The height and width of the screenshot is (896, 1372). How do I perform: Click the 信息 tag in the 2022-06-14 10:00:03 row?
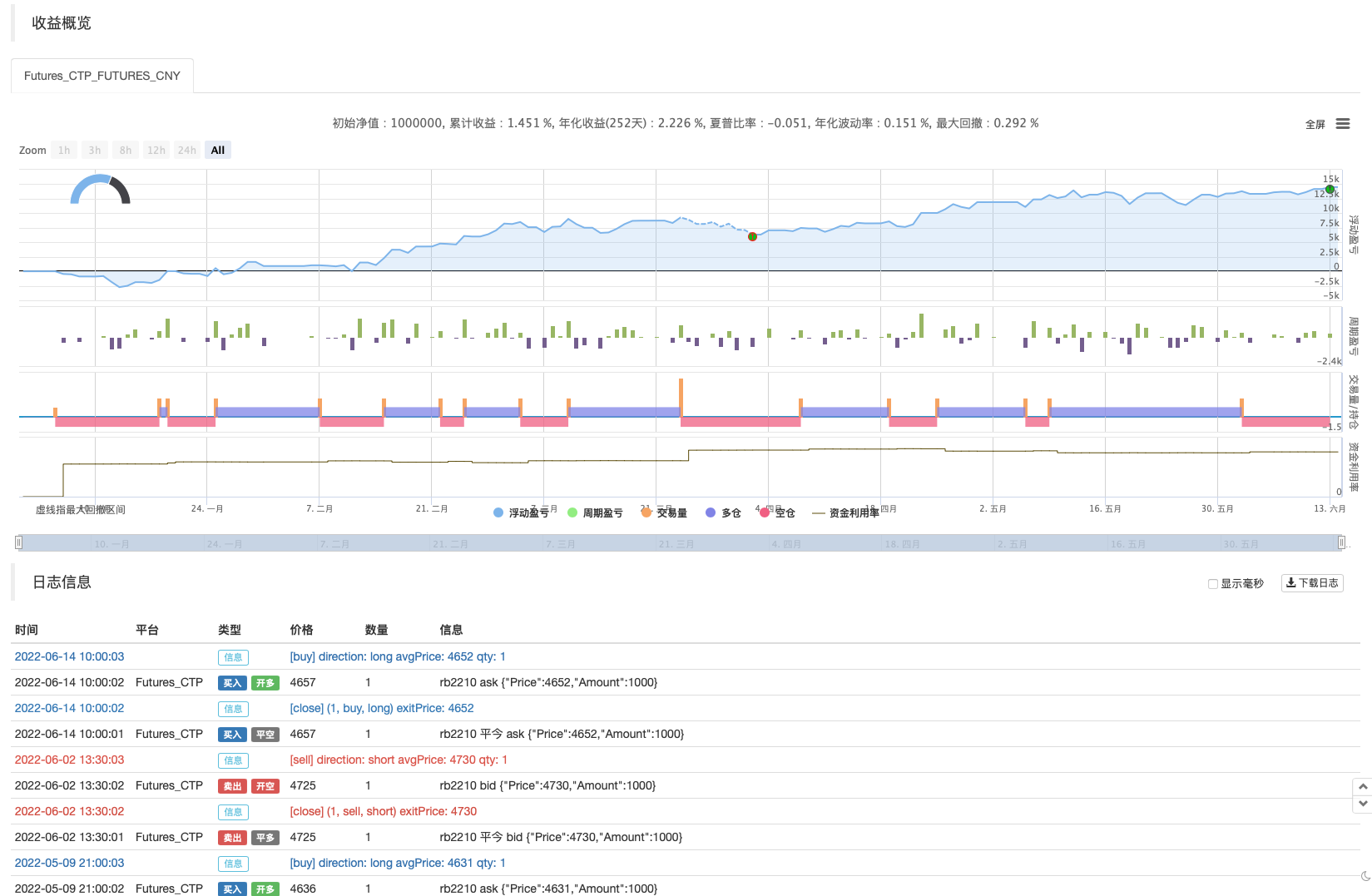point(233,657)
